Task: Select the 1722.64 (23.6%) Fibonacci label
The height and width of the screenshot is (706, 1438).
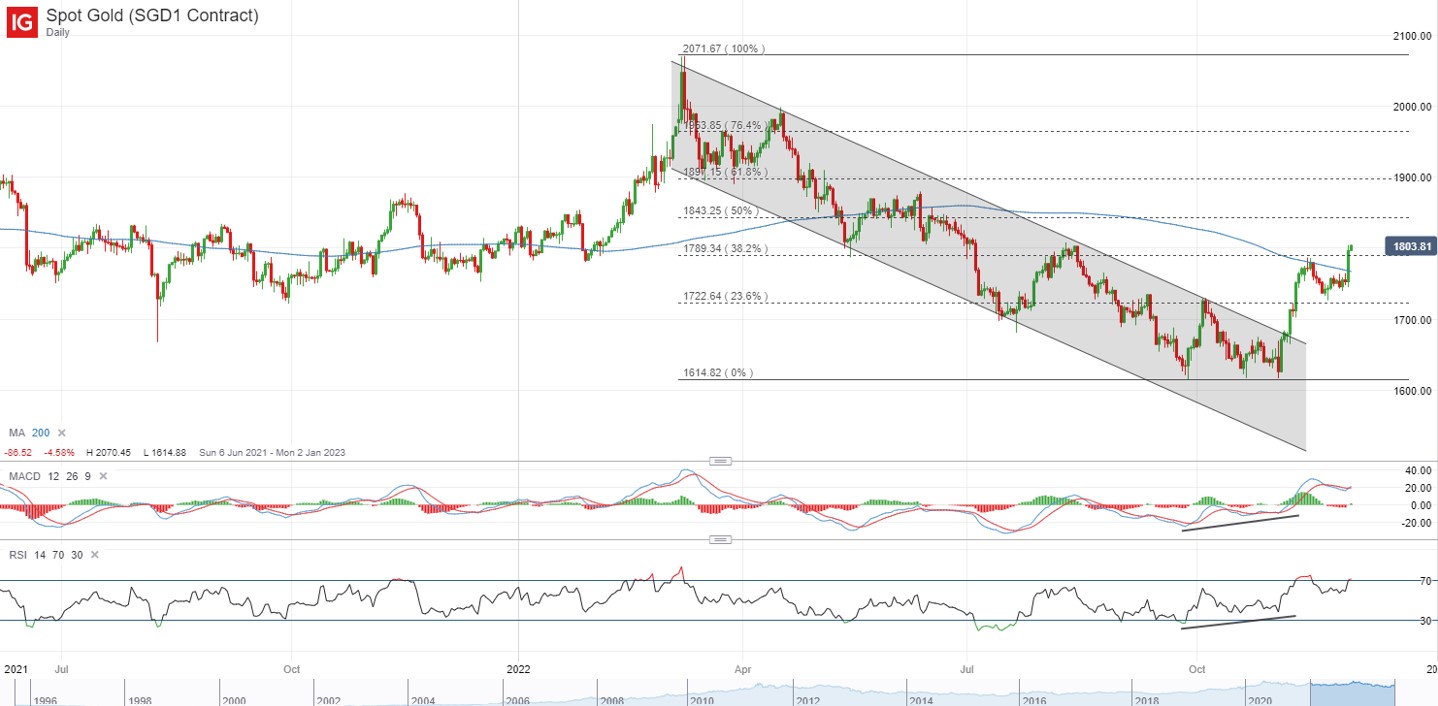Action: click(x=725, y=296)
